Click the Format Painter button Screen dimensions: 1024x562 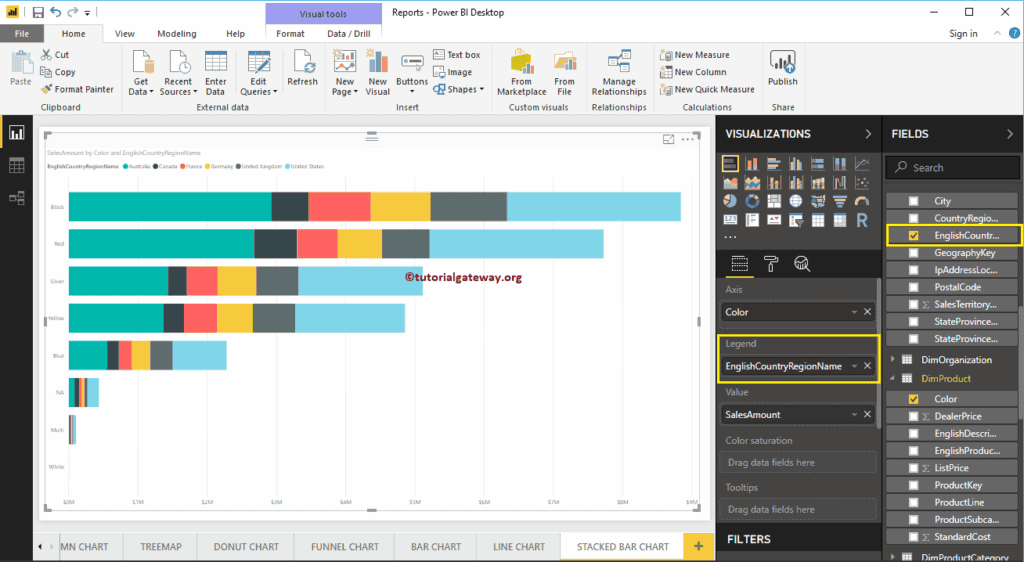pos(77,89)
